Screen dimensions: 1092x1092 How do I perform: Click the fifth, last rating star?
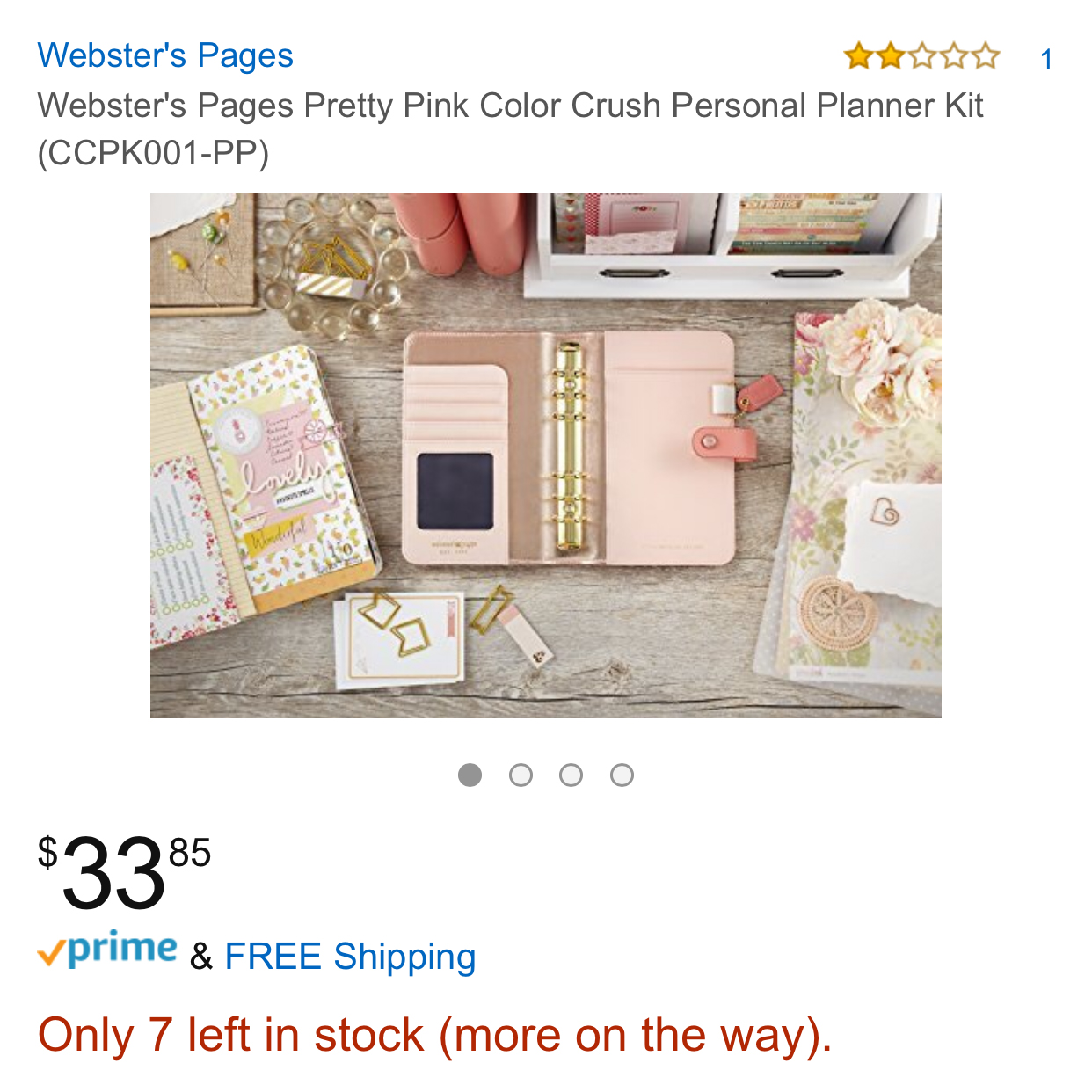point(986,57)
